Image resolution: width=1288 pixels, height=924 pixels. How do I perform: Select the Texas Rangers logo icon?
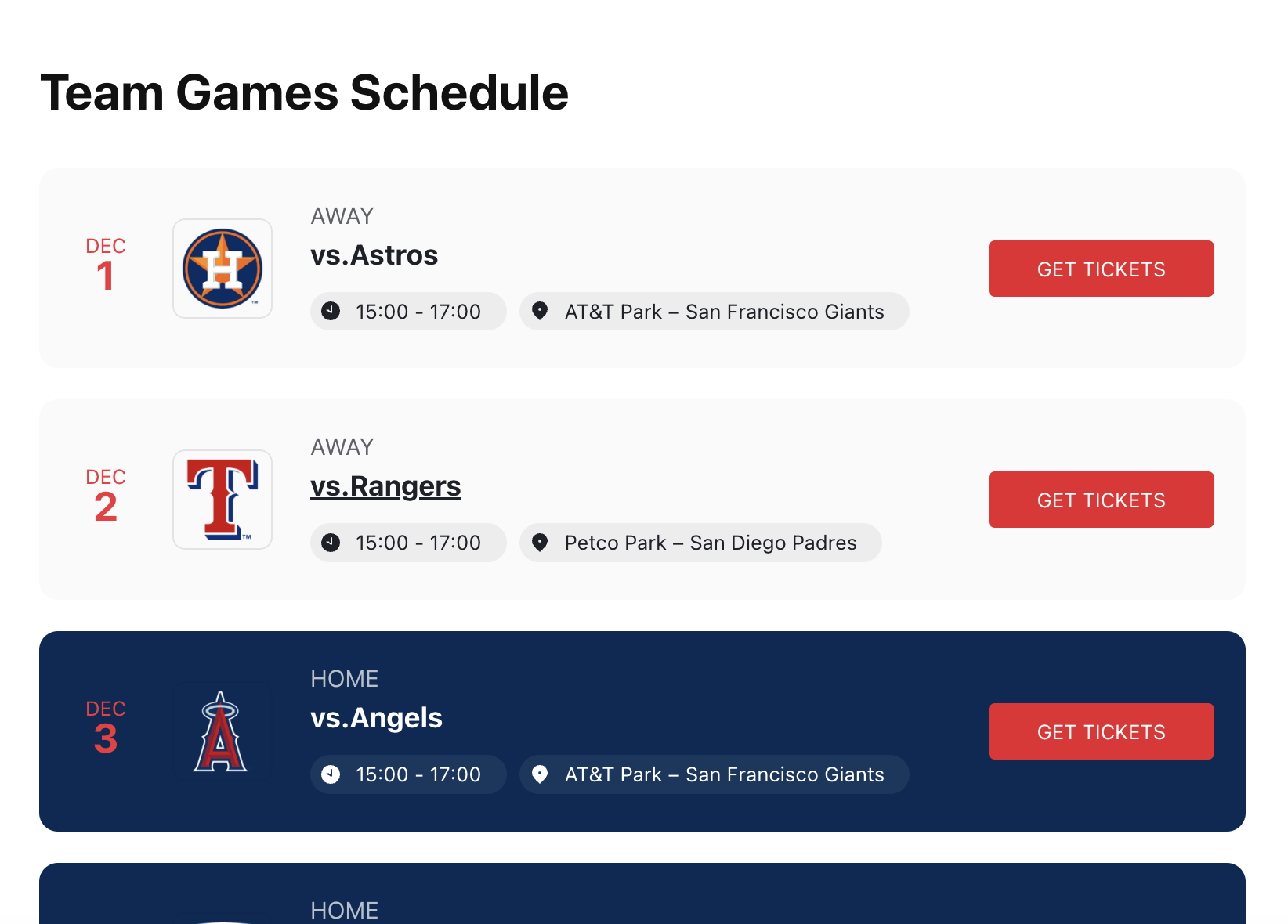(222, 499)
